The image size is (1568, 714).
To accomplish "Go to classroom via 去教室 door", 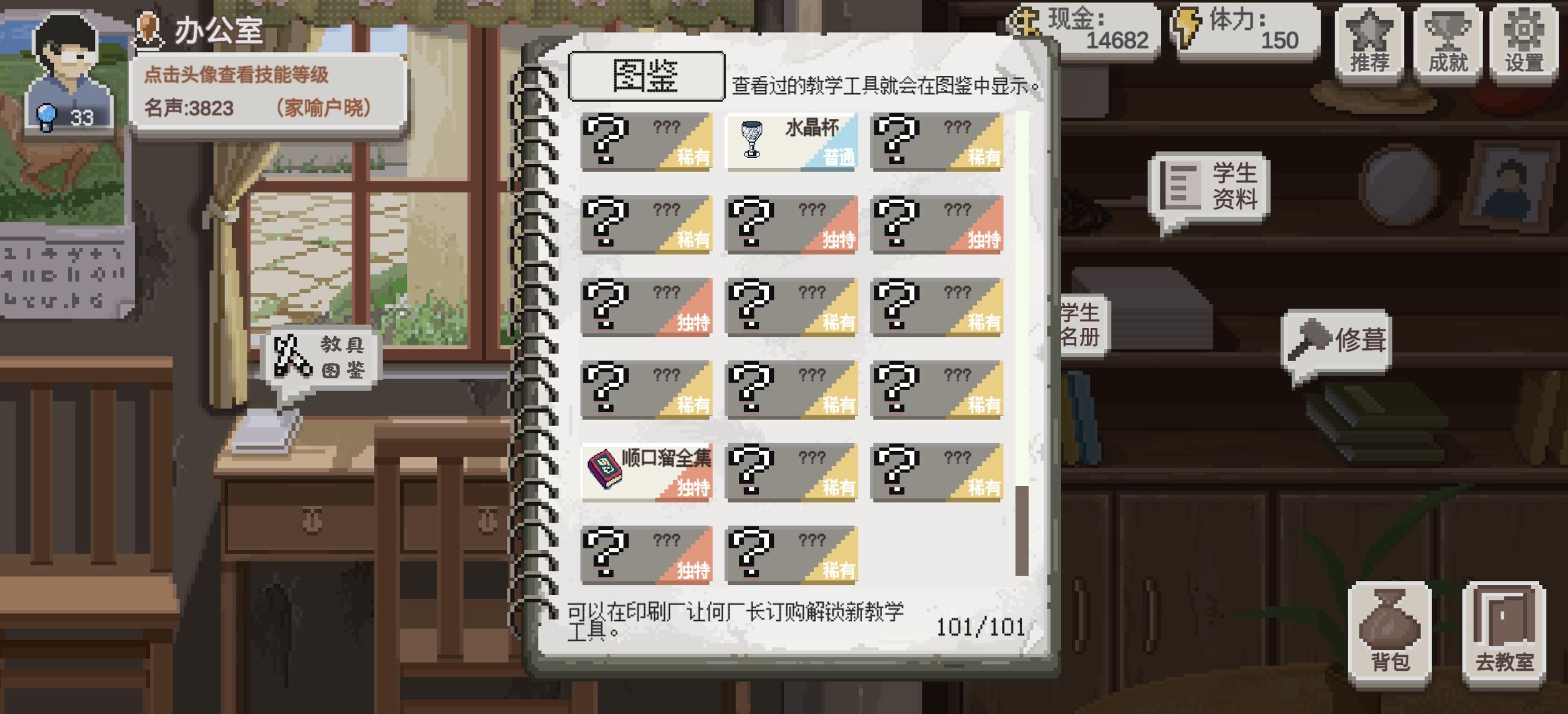I will click(x=1504, y=632).
